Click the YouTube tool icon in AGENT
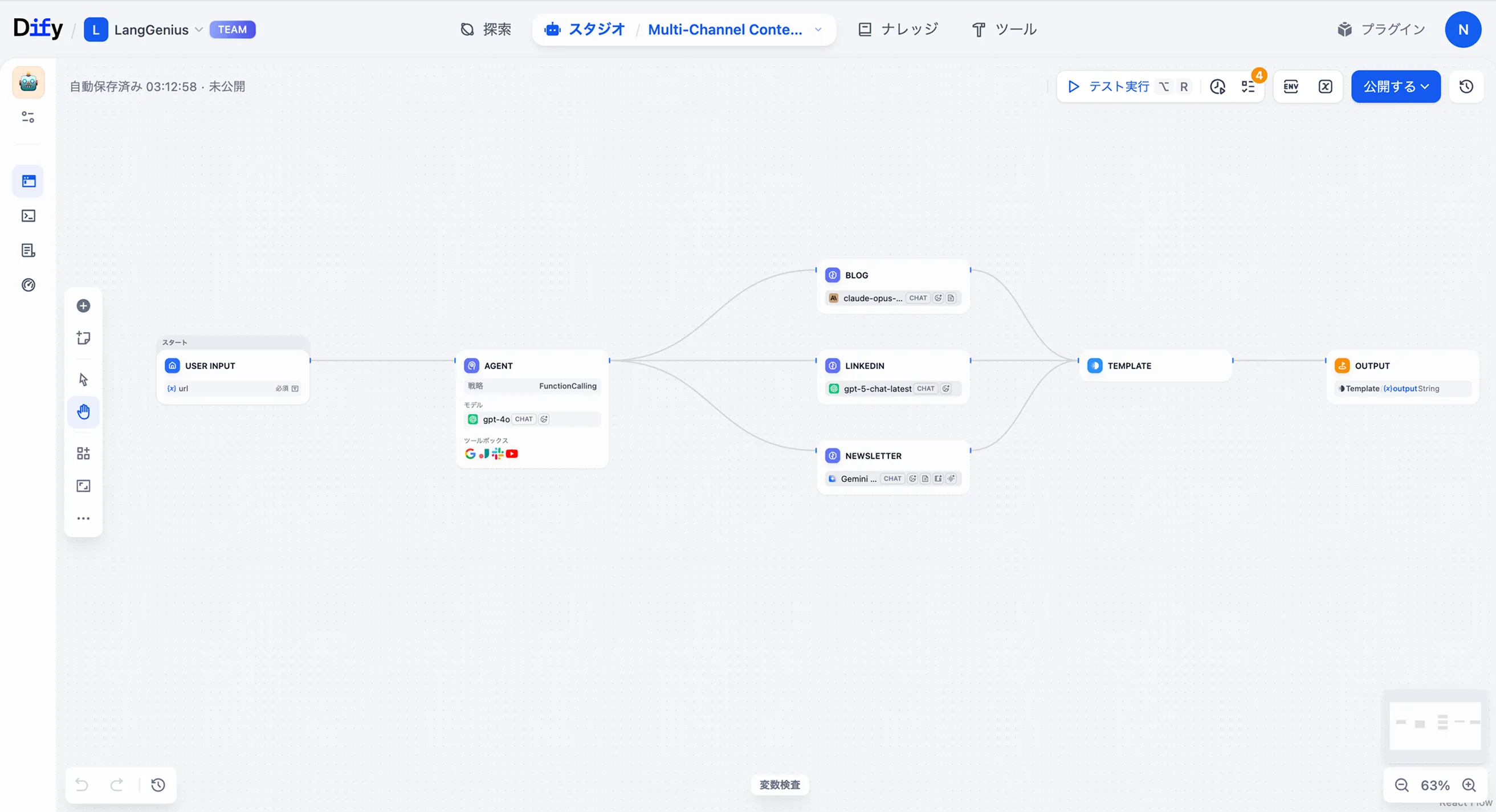Viewport: 1496px width, 812px height. pyautogui.click(x=512, y=454)
